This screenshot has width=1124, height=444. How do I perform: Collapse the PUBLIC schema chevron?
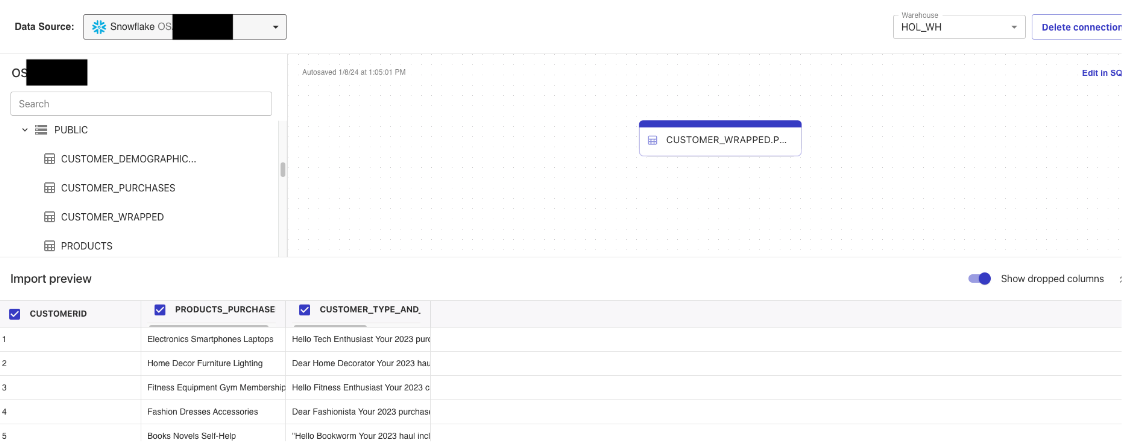pyautogui.click(x=25, y=130)
